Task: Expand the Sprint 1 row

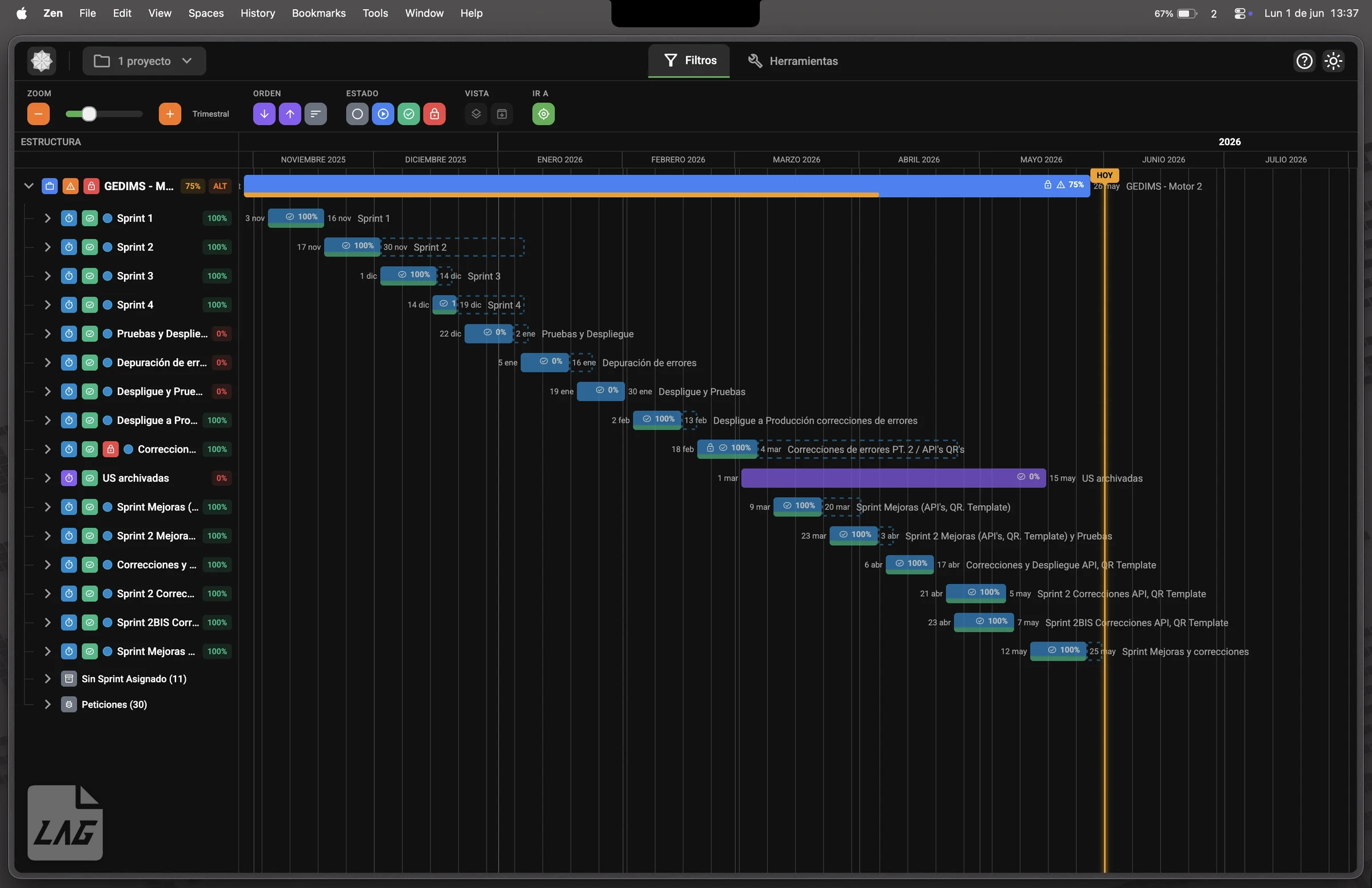Action: [47, 218]
